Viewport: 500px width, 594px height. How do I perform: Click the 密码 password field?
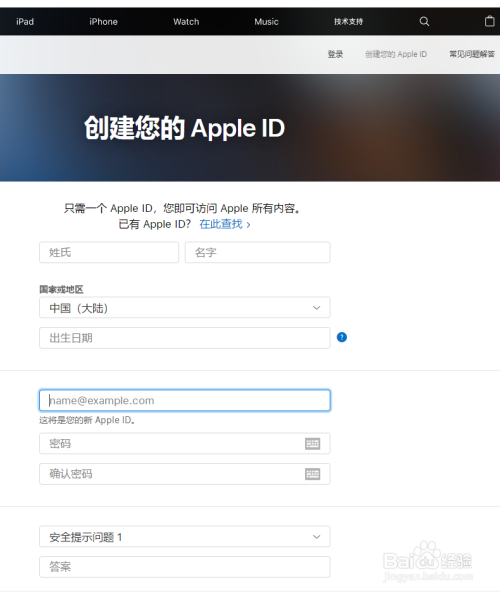pyautogui.click(x=185, y=443)
